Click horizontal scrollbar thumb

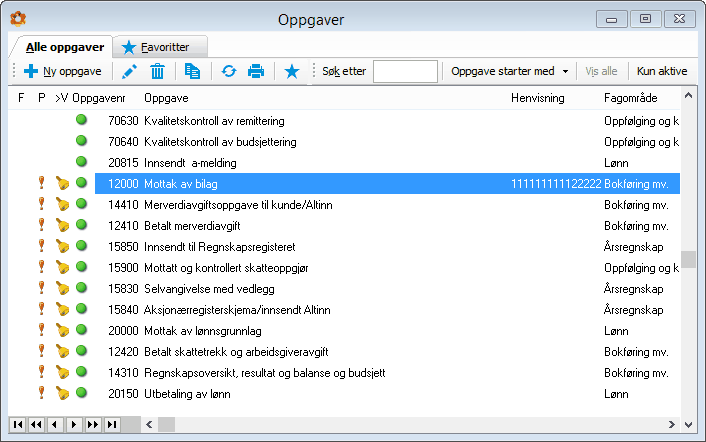click(x=166, y=424)
